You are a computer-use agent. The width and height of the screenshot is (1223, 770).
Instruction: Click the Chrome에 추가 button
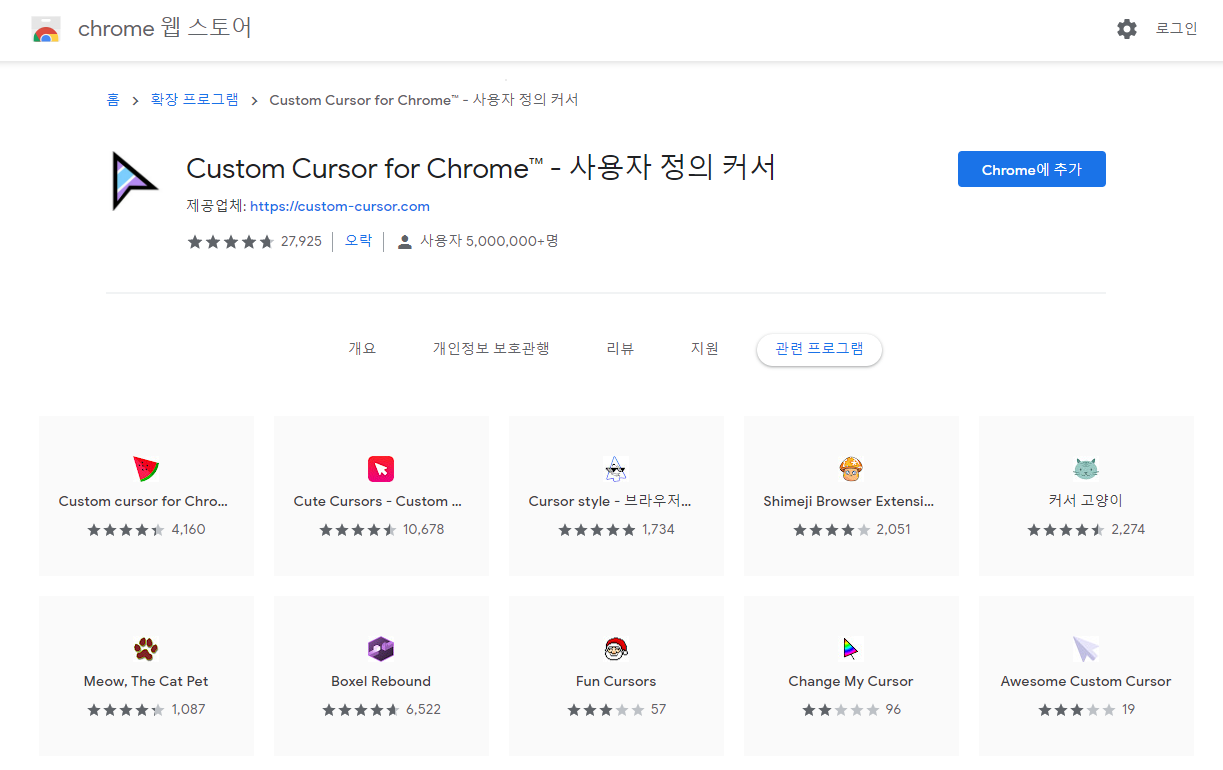[x=1032, y=170]
